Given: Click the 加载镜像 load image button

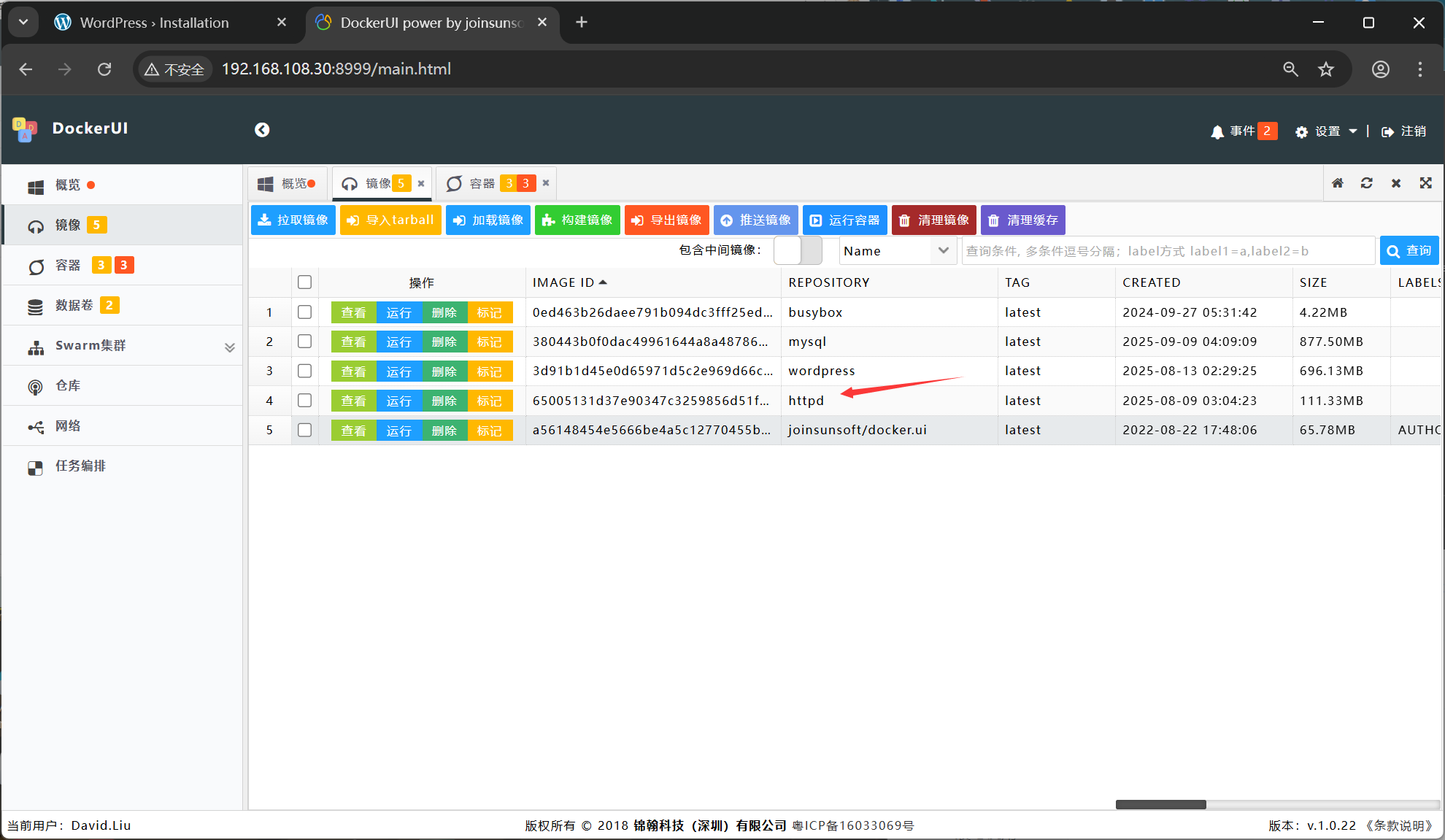Looking at the screenshot, I should (488, 220).
